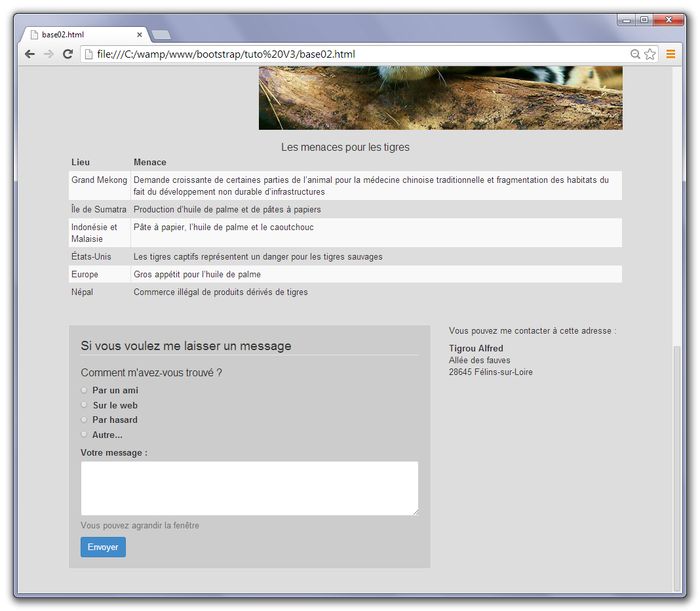This screenshot has height=611, width=700.
Task: Select the 'Par un ami' radio button
Action: tap(84, 390)
